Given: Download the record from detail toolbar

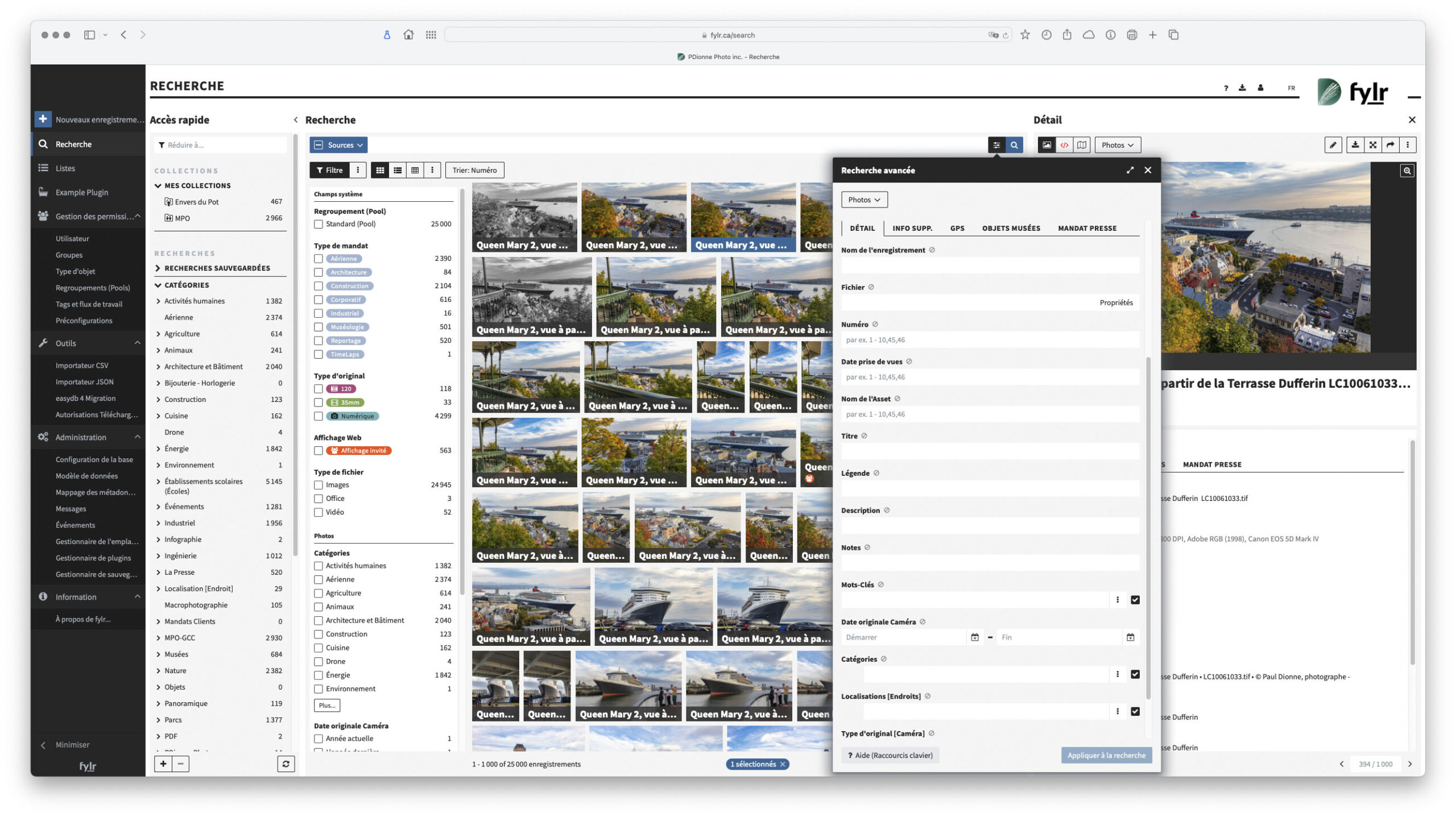Looking at the screenshot, I should [1355, 145].
